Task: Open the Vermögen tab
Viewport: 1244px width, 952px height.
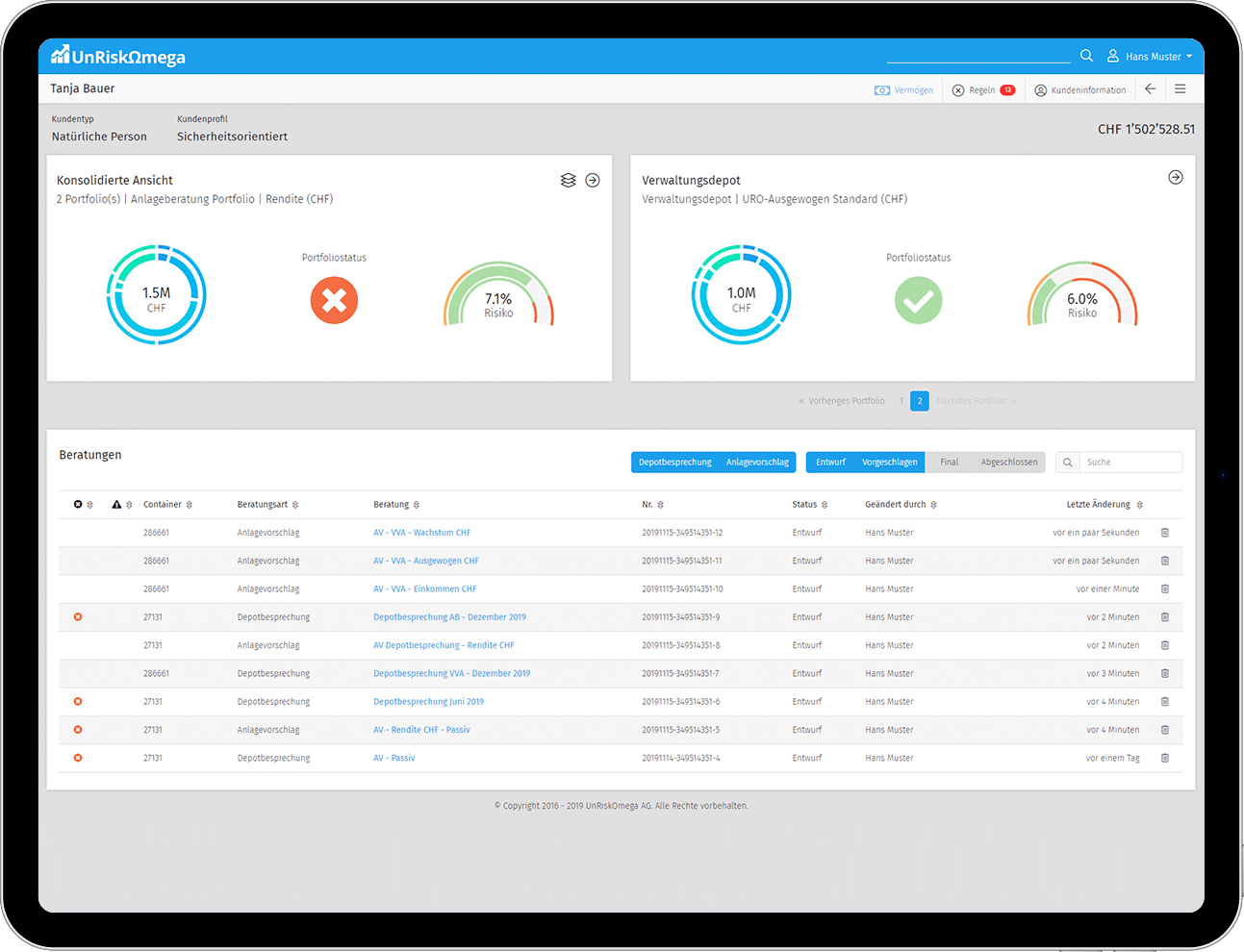Action: (903, 90)
